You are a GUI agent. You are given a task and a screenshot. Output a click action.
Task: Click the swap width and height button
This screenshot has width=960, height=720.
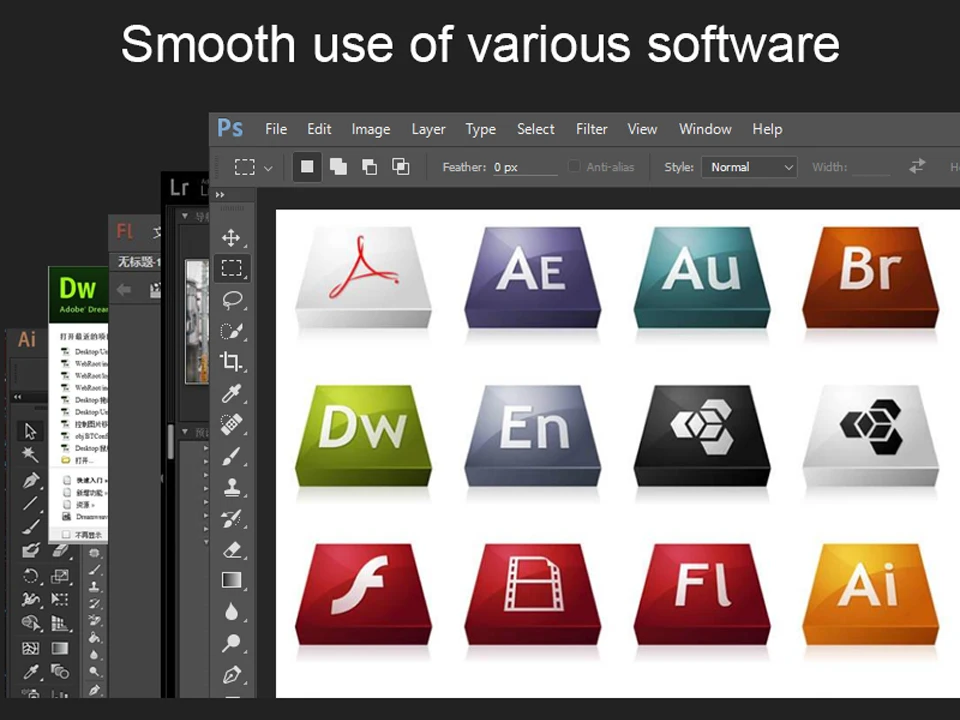(917, 167)
